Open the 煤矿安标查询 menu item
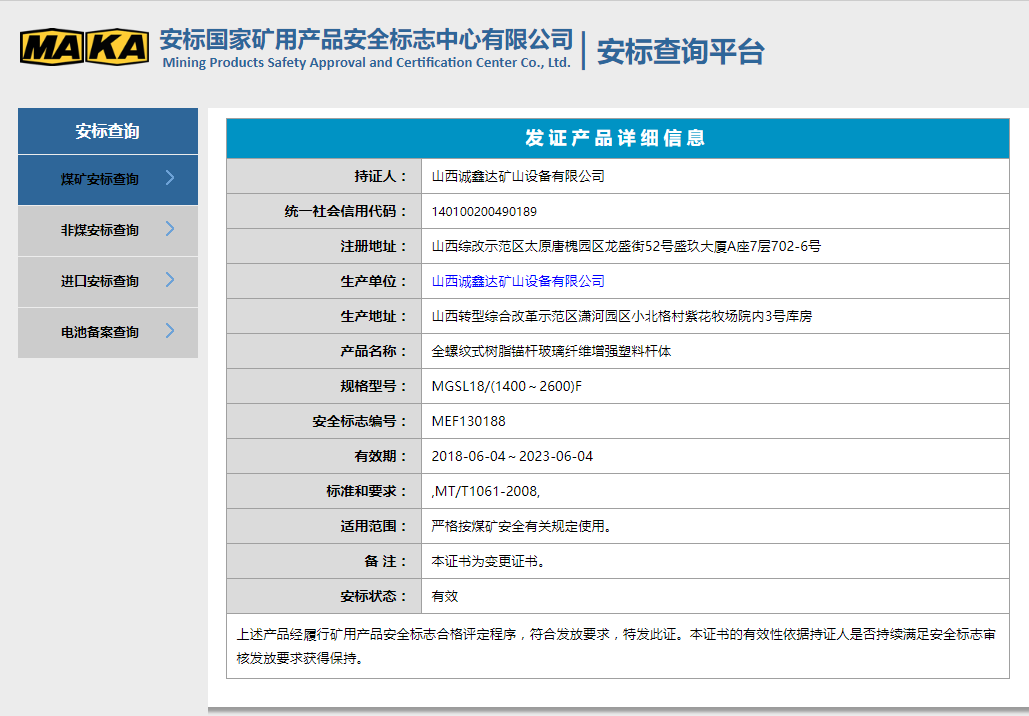 click(x=100, y=180)
